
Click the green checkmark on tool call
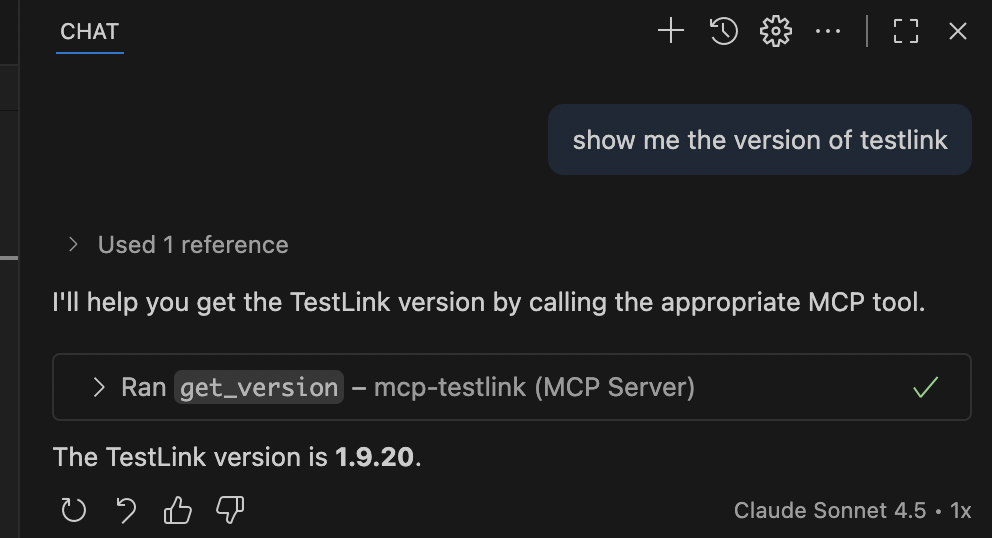pos(926,387)
